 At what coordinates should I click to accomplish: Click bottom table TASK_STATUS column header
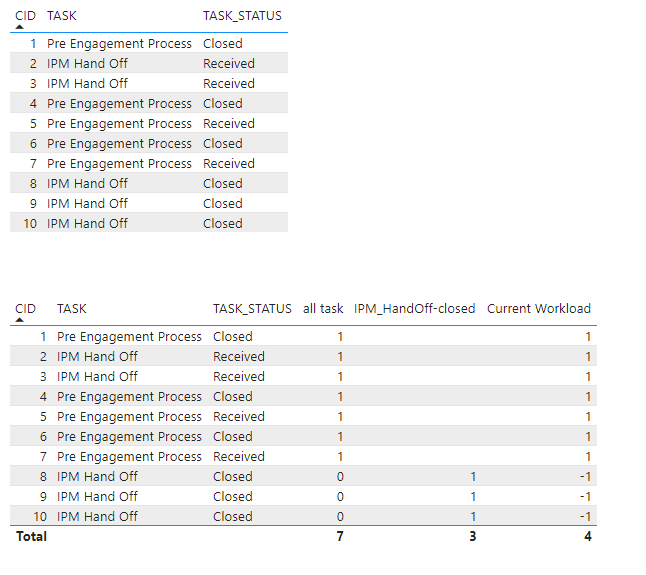(252, 309)
